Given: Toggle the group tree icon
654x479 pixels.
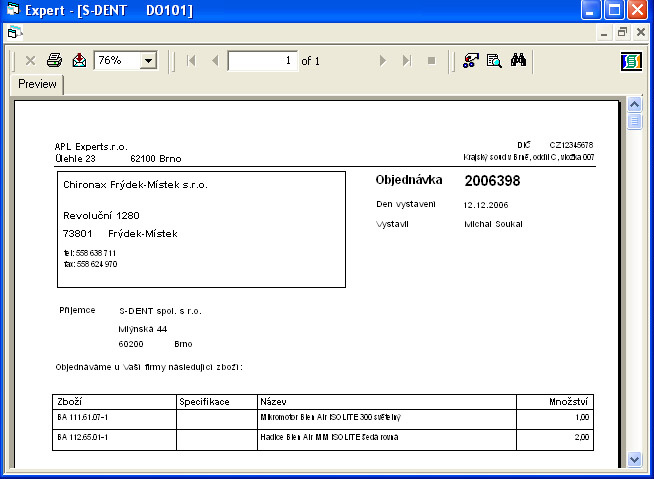Looking at the screenshot, I should [x=470, y=61].
